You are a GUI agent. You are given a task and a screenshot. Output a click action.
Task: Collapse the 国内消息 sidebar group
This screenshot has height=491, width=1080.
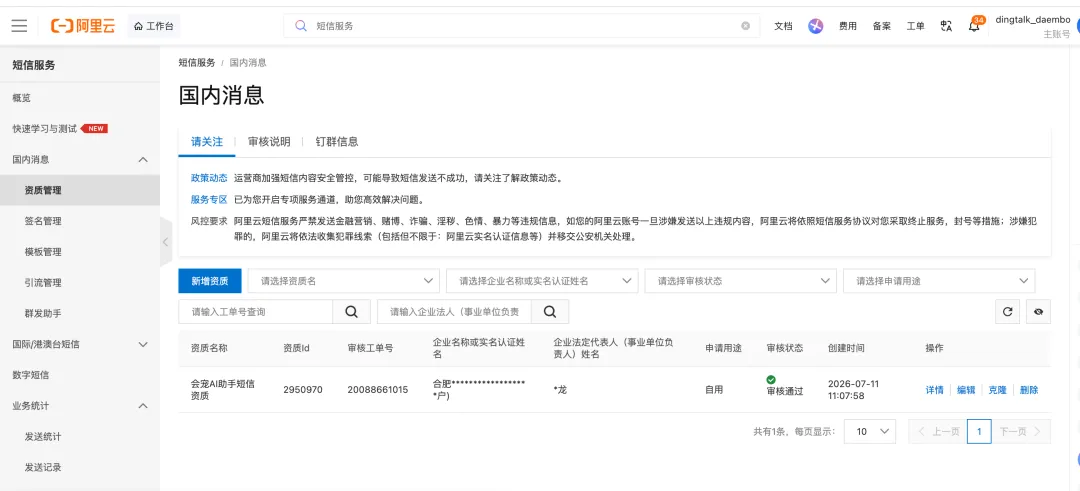80,159
